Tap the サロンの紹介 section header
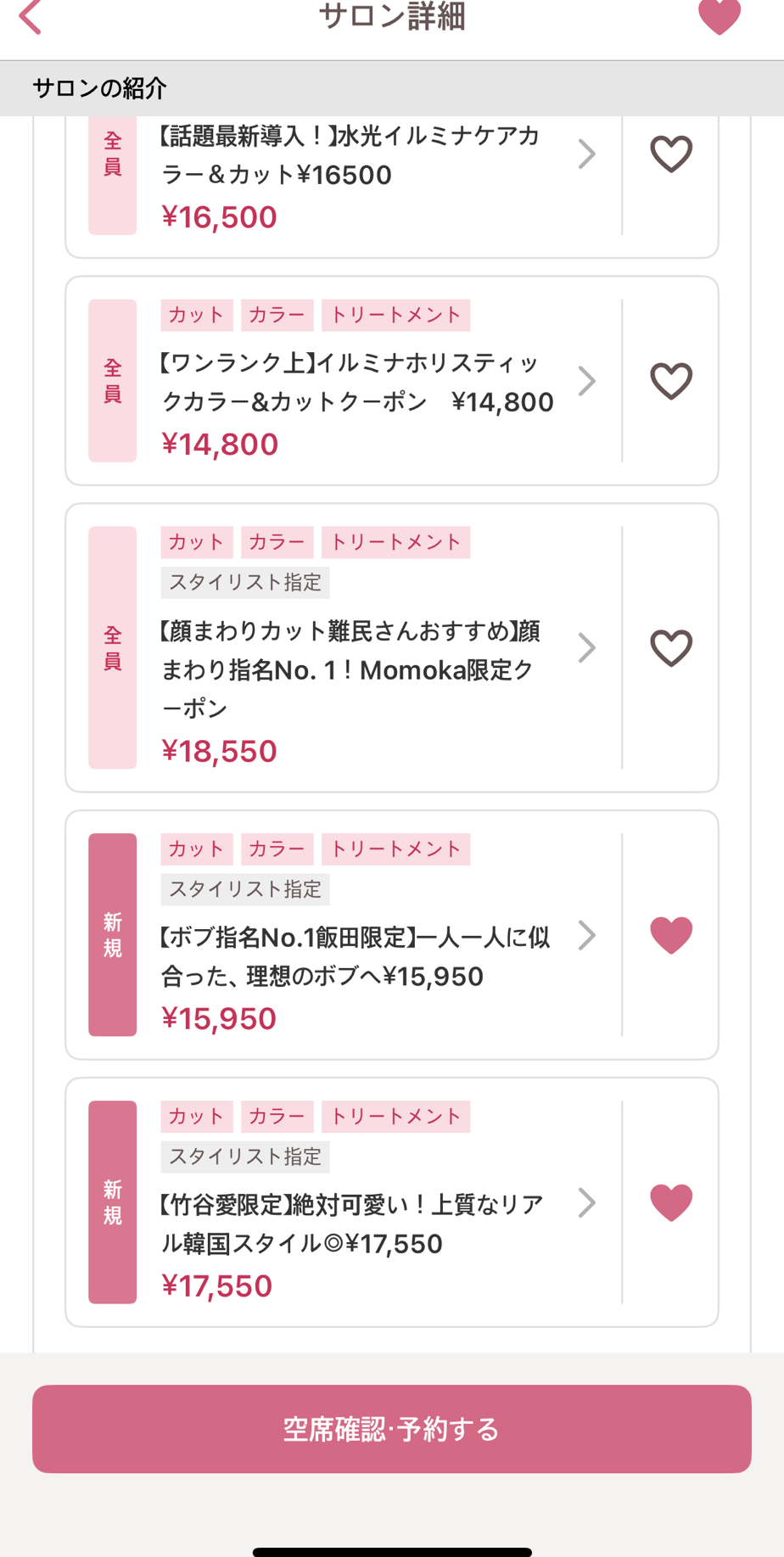Image resolution: width=784 pixels, height=1557 pixels. click(99, 88)
